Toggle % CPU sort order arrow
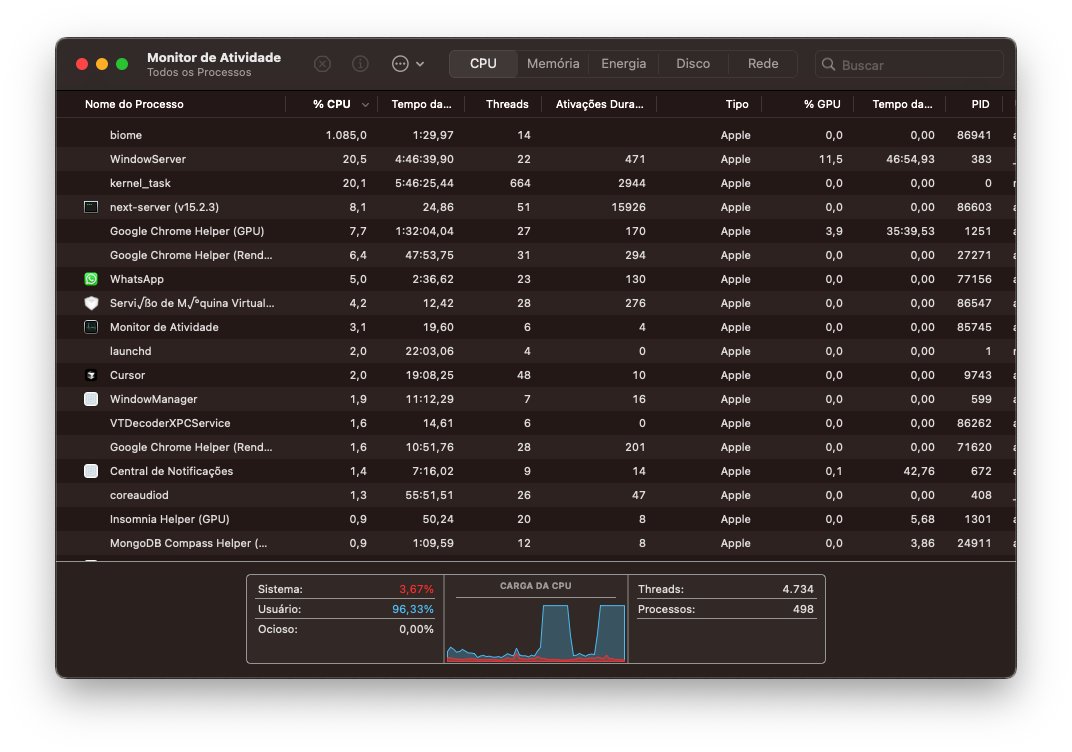1072x752 pixels. pyautogui.click(x=365, y=105)
